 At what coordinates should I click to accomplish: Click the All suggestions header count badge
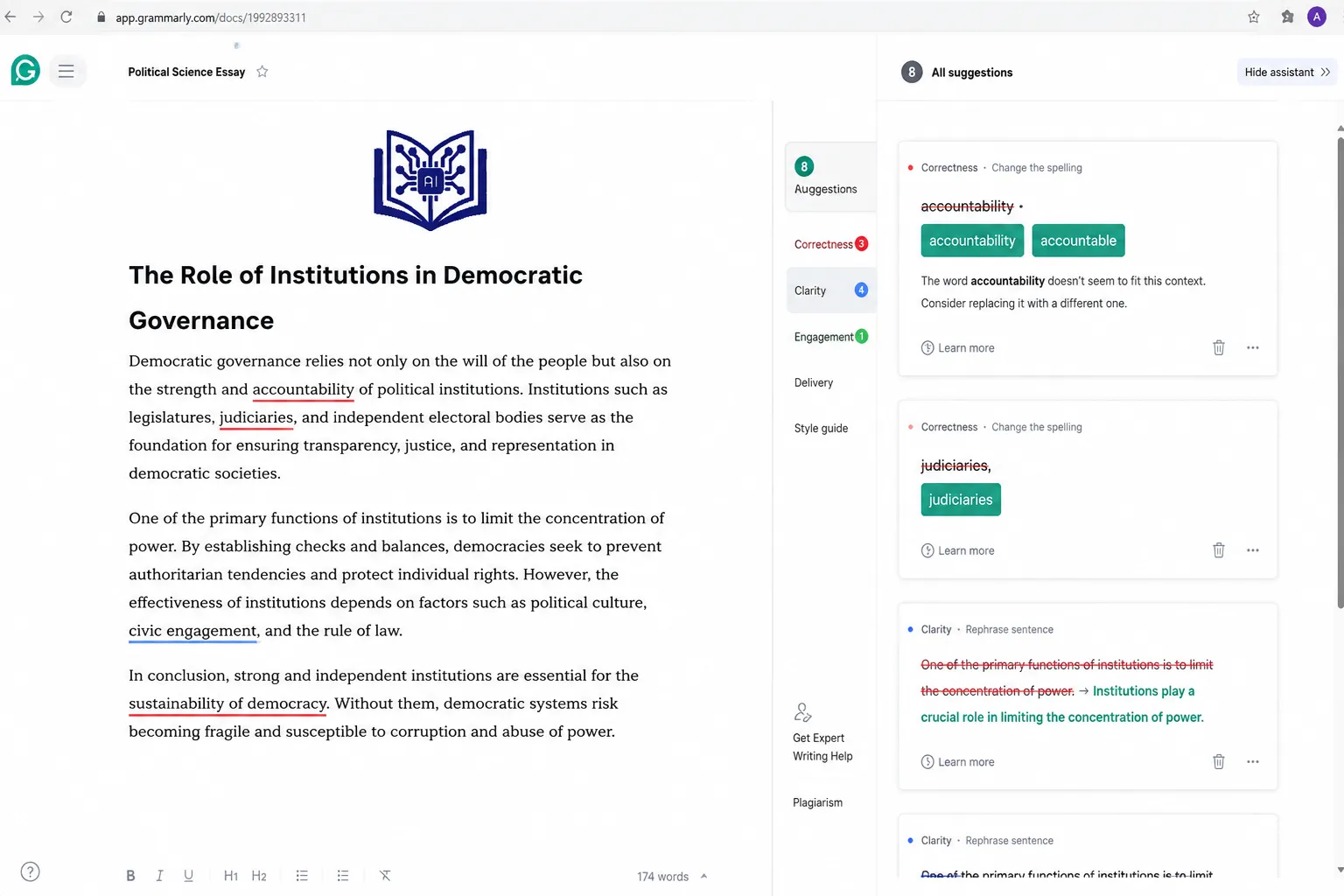click(x=912, y=72)
